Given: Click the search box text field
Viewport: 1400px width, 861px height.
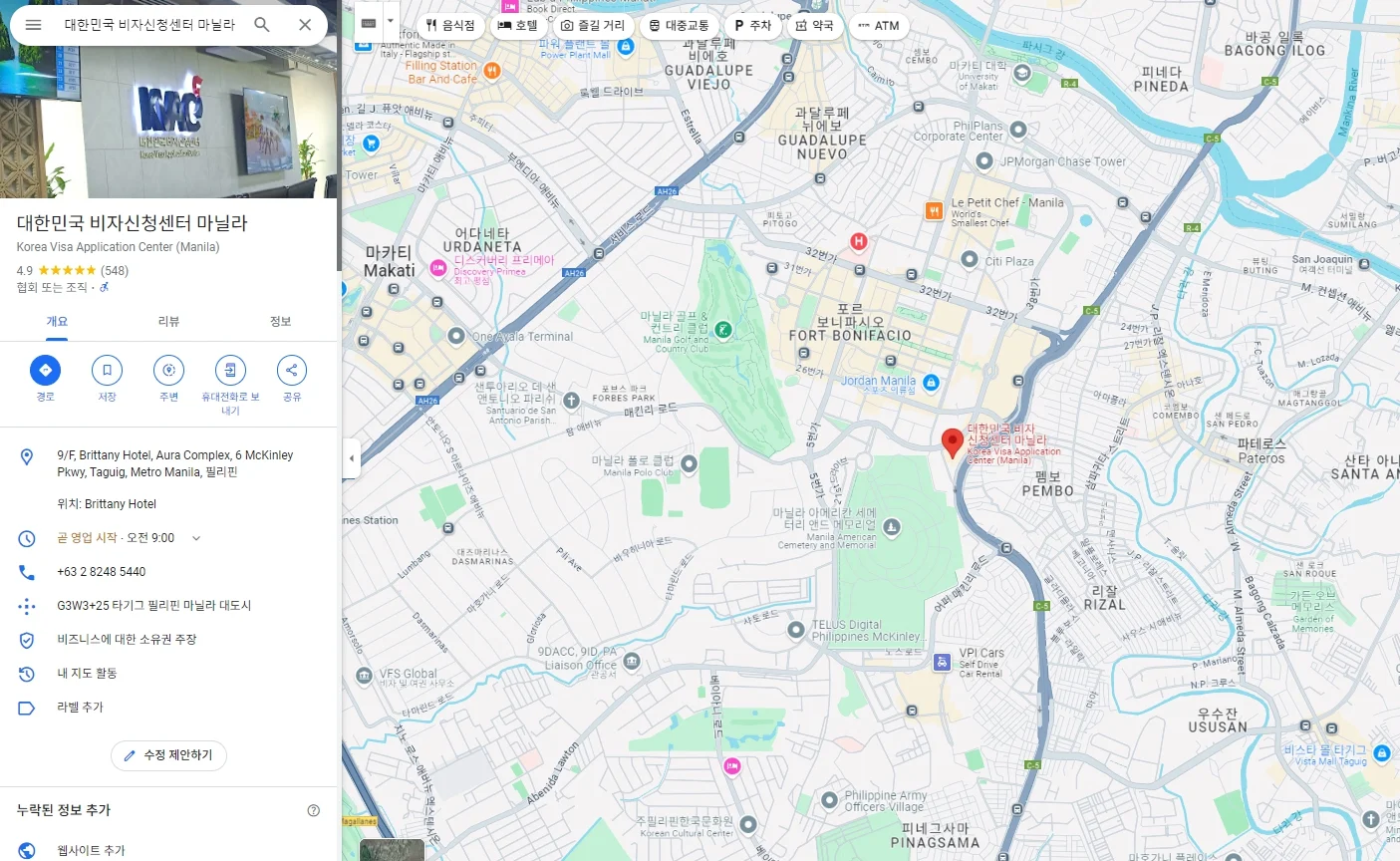Looking at the screenshot, I should pos(149,25).
